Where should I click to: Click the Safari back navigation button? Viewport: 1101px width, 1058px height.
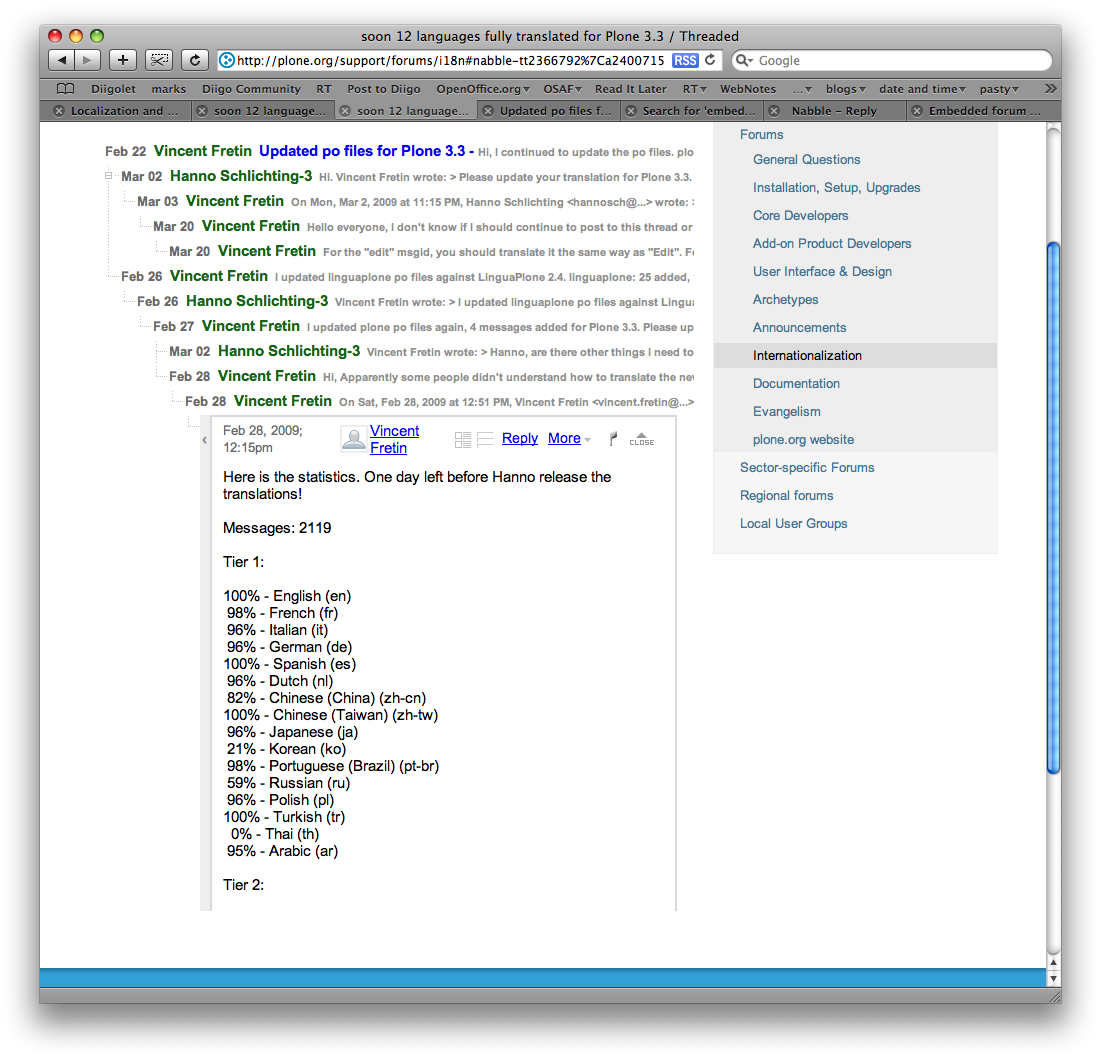[x=61, y=60]
